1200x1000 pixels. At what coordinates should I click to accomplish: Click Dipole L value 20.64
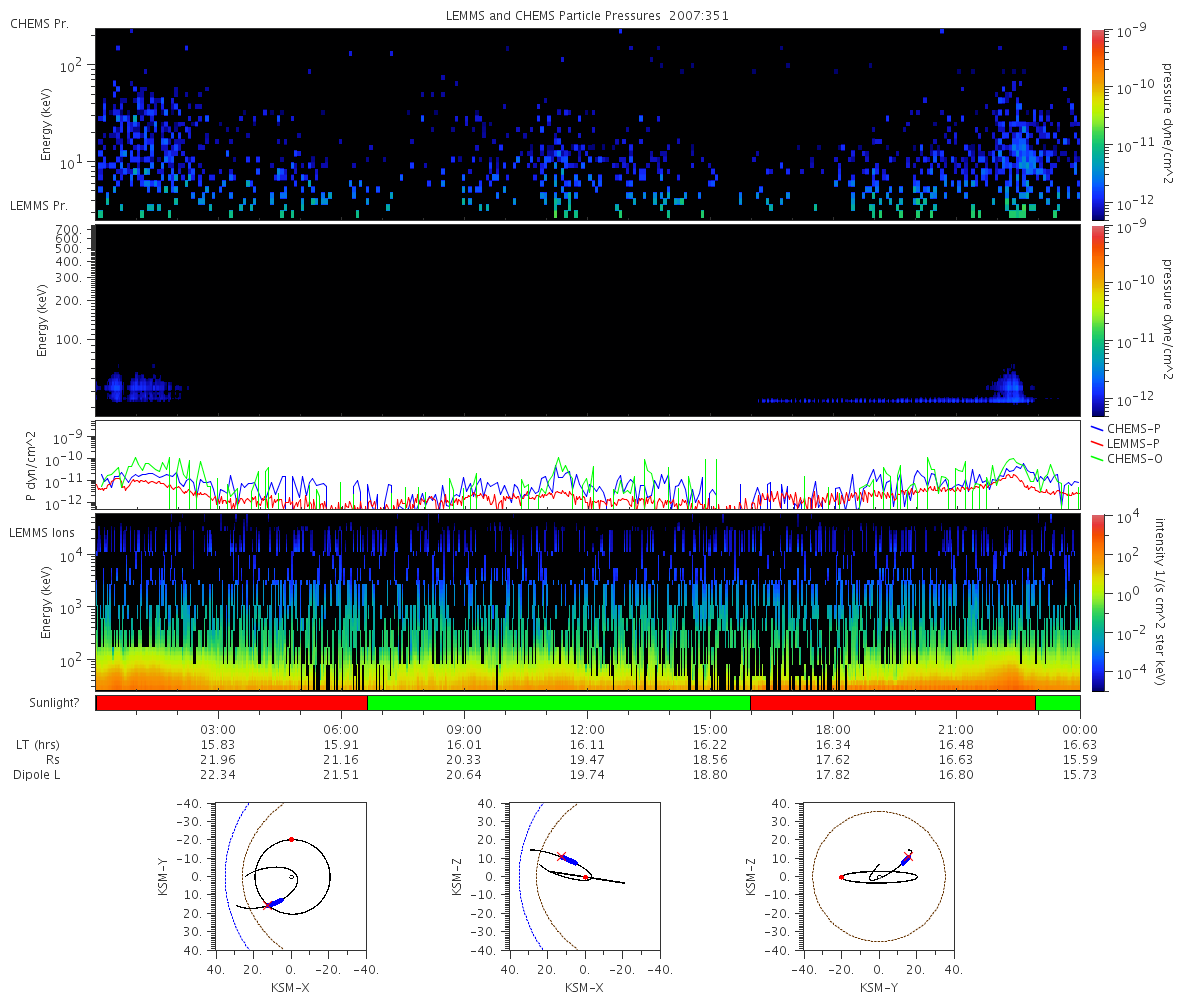point(465,775)
